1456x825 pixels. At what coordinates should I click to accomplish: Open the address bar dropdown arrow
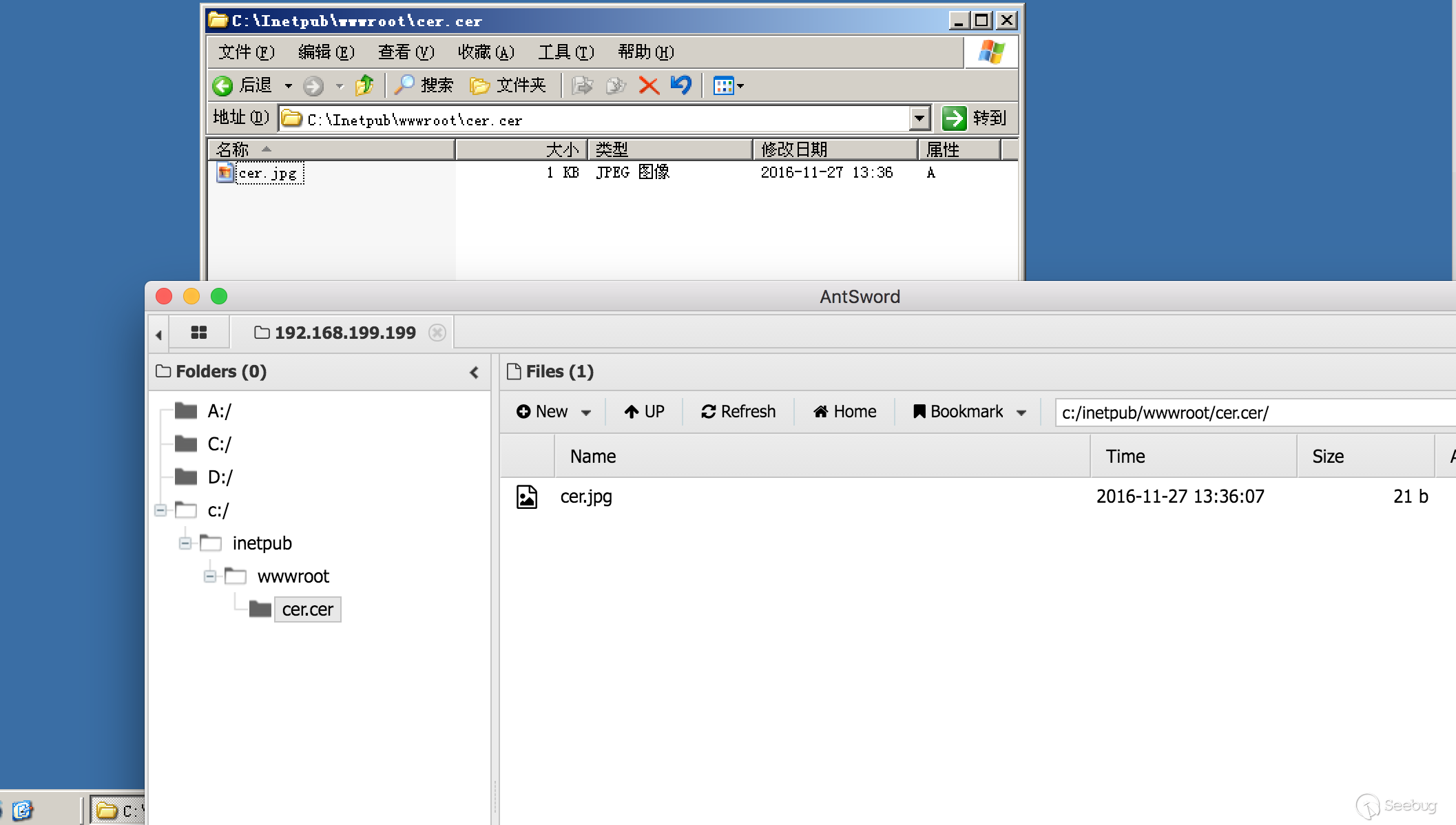[x=919, y=118]
